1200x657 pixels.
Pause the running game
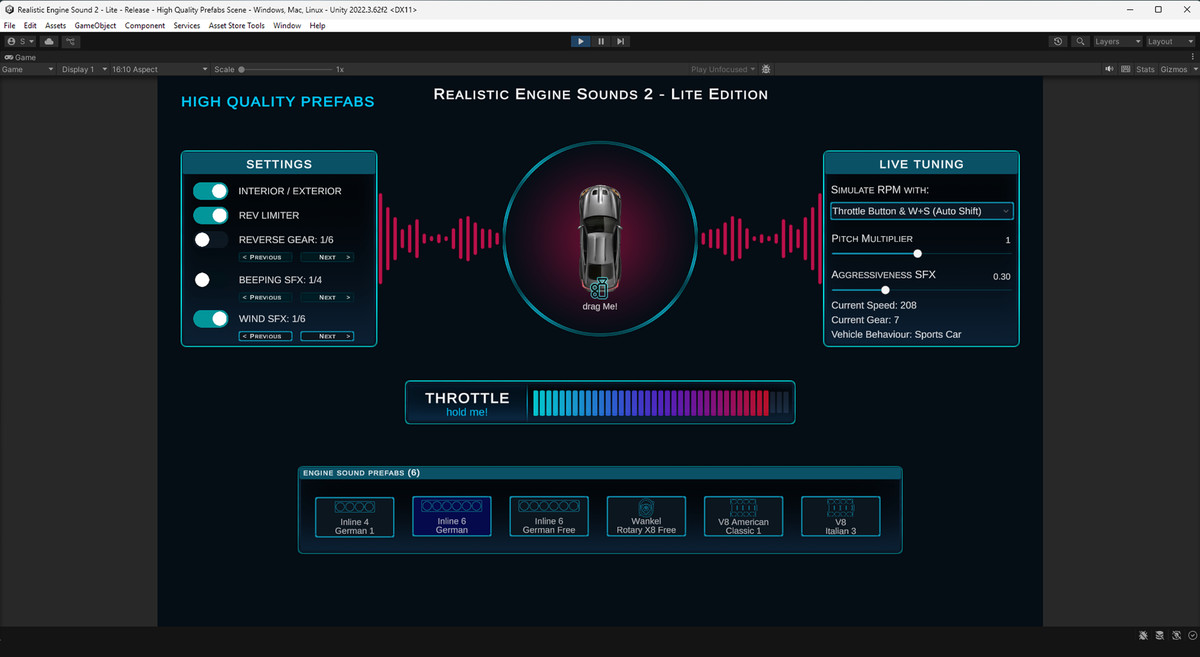click(x=601, y=41)
